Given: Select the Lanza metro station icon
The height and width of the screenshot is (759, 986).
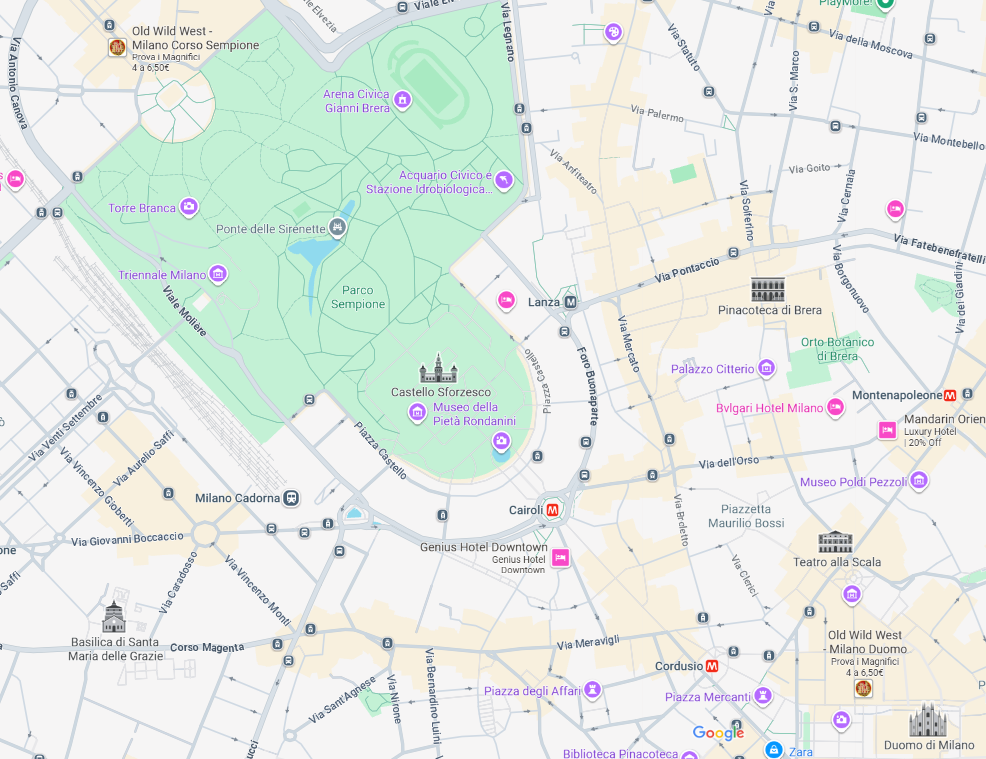Looking at the screenshot, I should [x=570, y=302].
